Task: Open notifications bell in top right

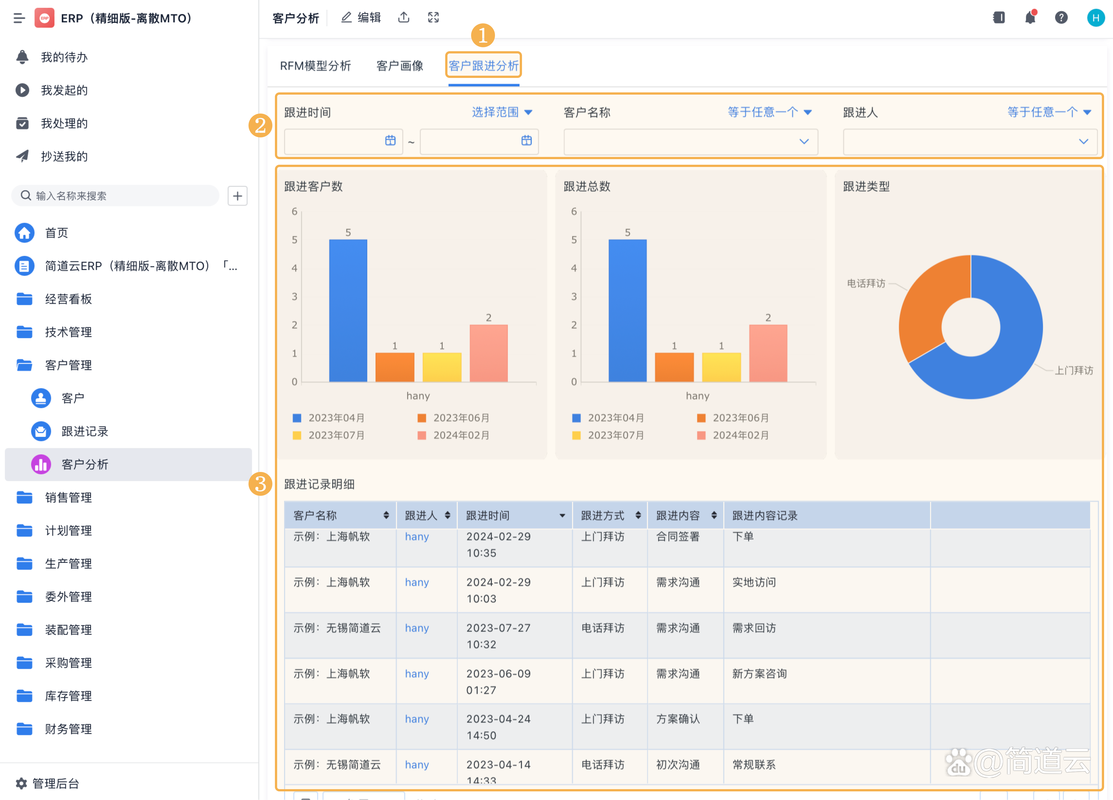Action: point(1030,18)
